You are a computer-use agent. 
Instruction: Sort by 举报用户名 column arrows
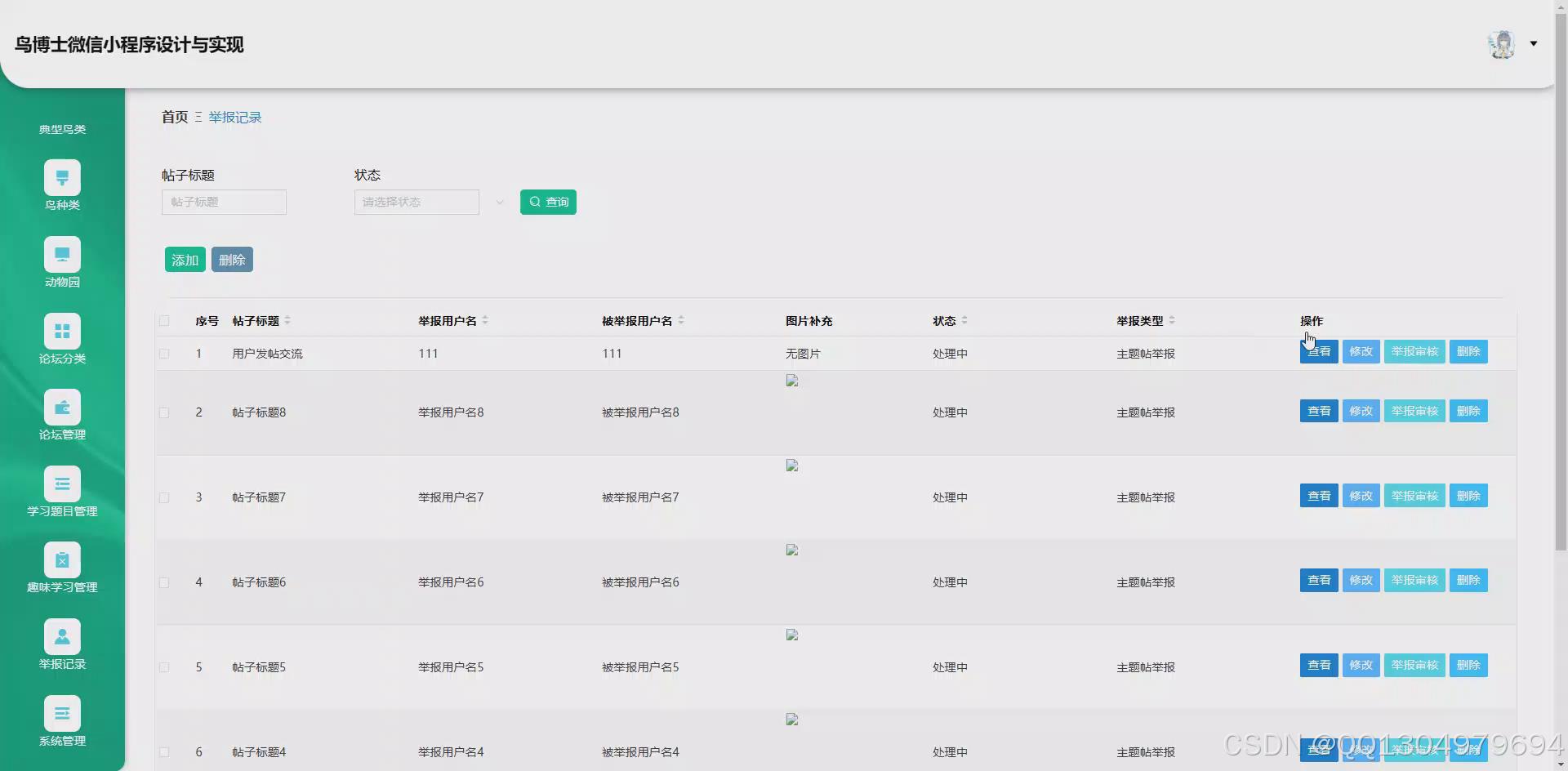[x=485, y=320]
